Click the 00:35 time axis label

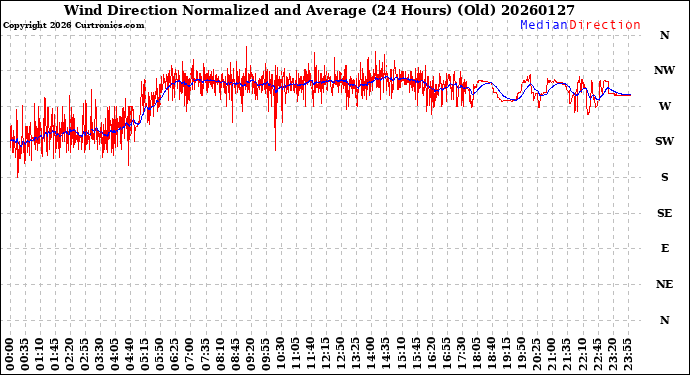25,355
